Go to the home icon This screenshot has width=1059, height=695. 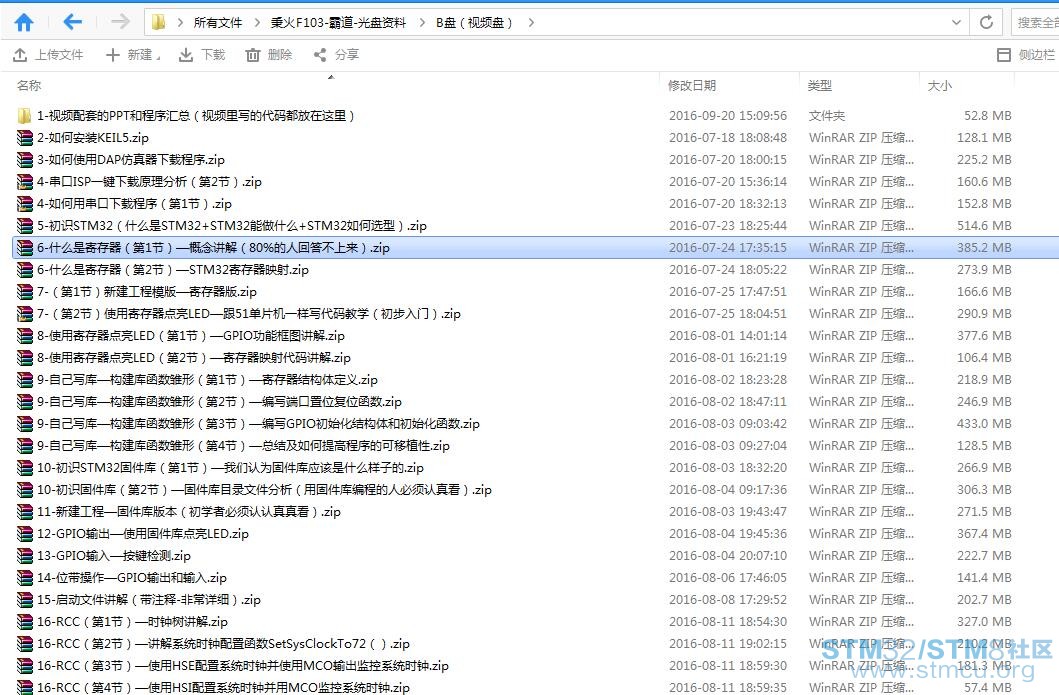tap(24, 23)
